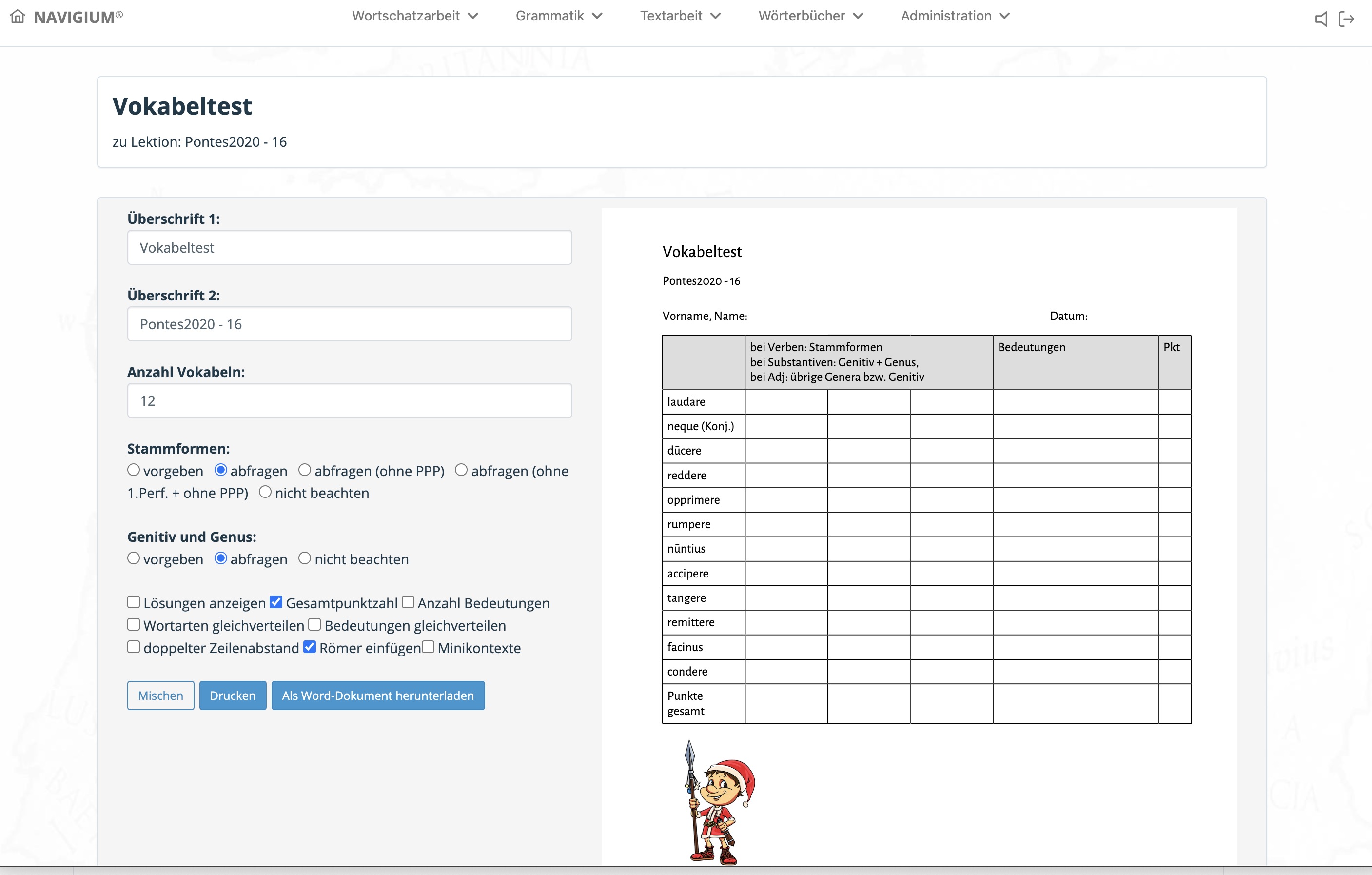Click 'zu Lektion: Pontes2020 - 16' subtitle

pos(199,142)
